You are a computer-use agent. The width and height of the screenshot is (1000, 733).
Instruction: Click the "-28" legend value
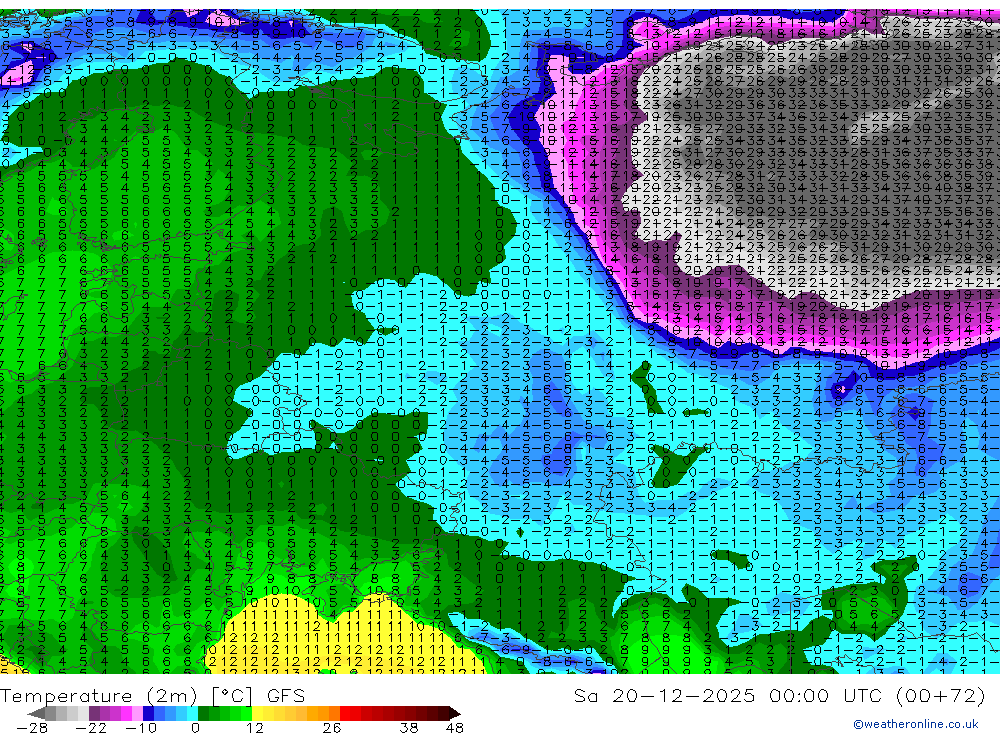point(32,728)
